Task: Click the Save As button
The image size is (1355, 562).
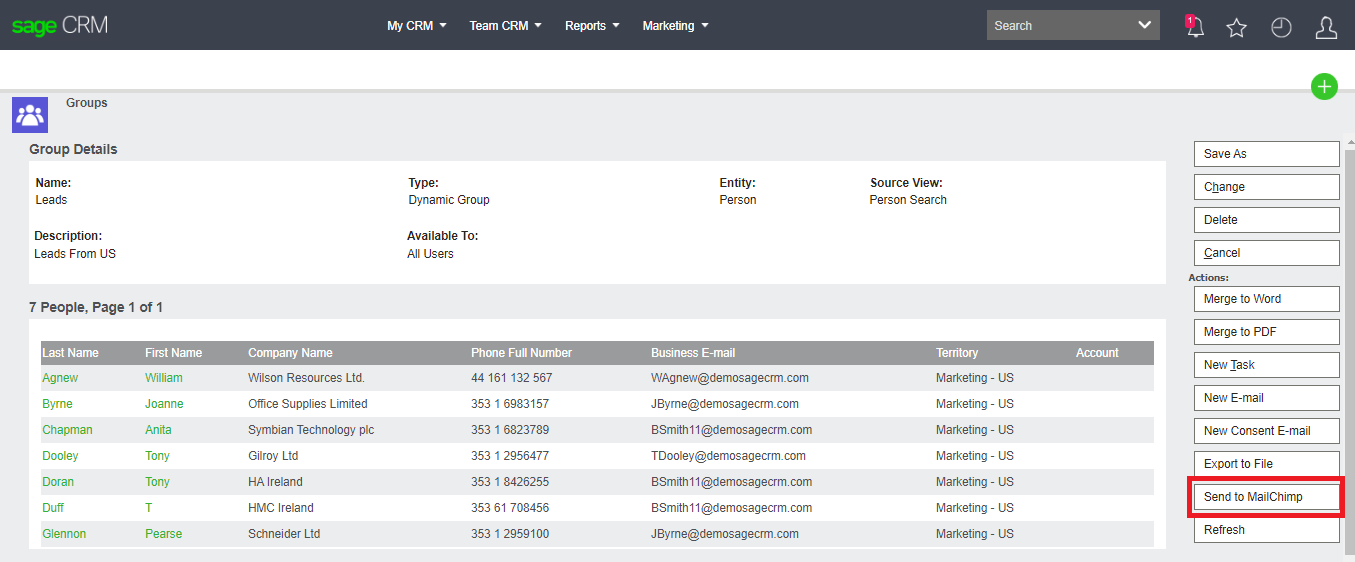Action: pyautogui.click(x=1266, y=154)
